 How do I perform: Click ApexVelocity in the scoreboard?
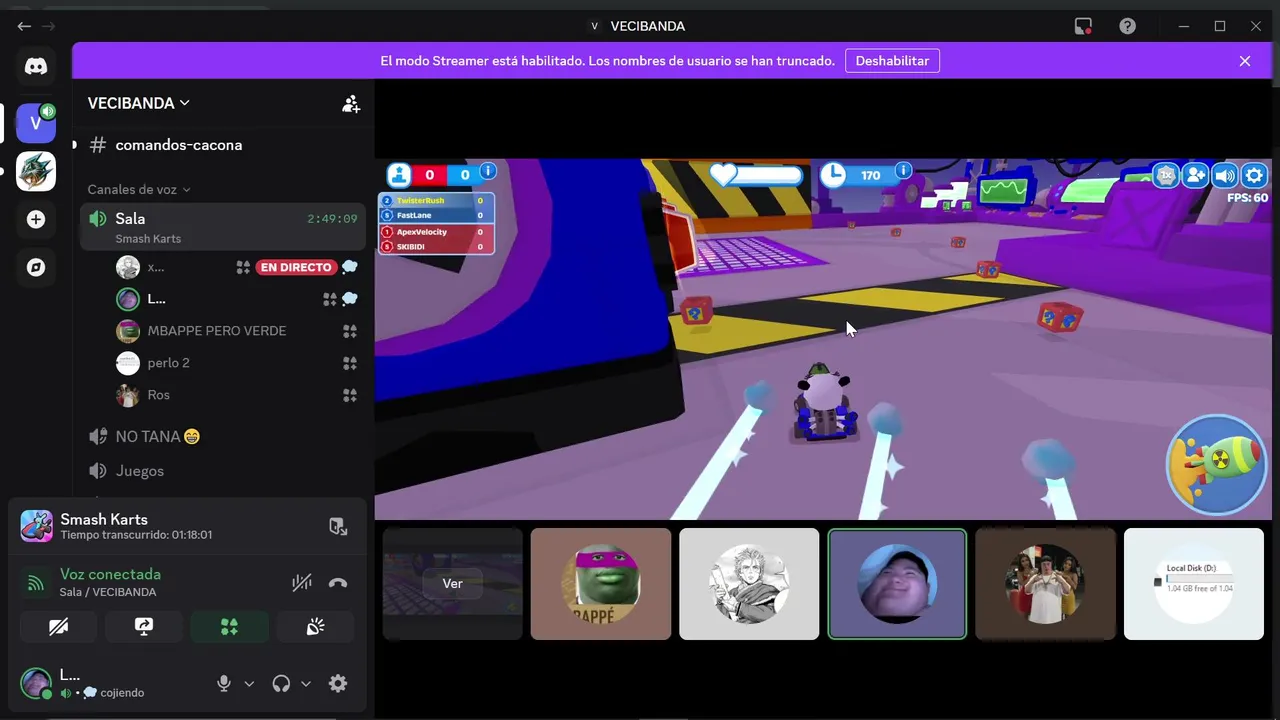[x=422, y=232]
